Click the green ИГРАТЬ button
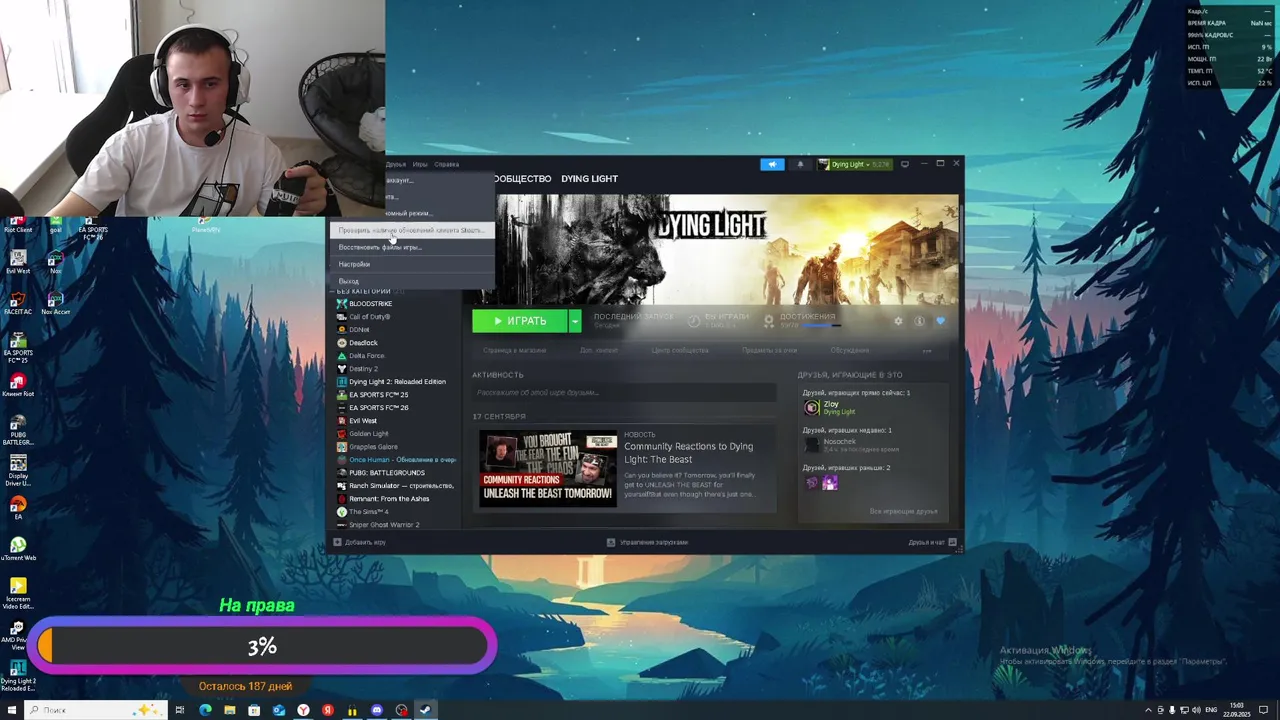Image resolution: width=1280 pixels, height=720 pixels. coord(520,321)
